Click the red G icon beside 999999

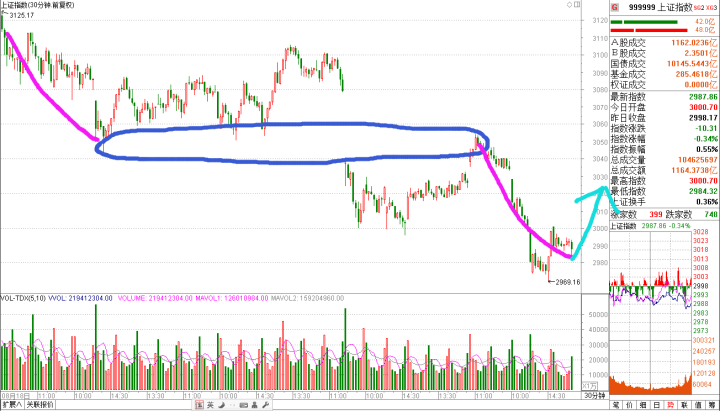(614, 6)
